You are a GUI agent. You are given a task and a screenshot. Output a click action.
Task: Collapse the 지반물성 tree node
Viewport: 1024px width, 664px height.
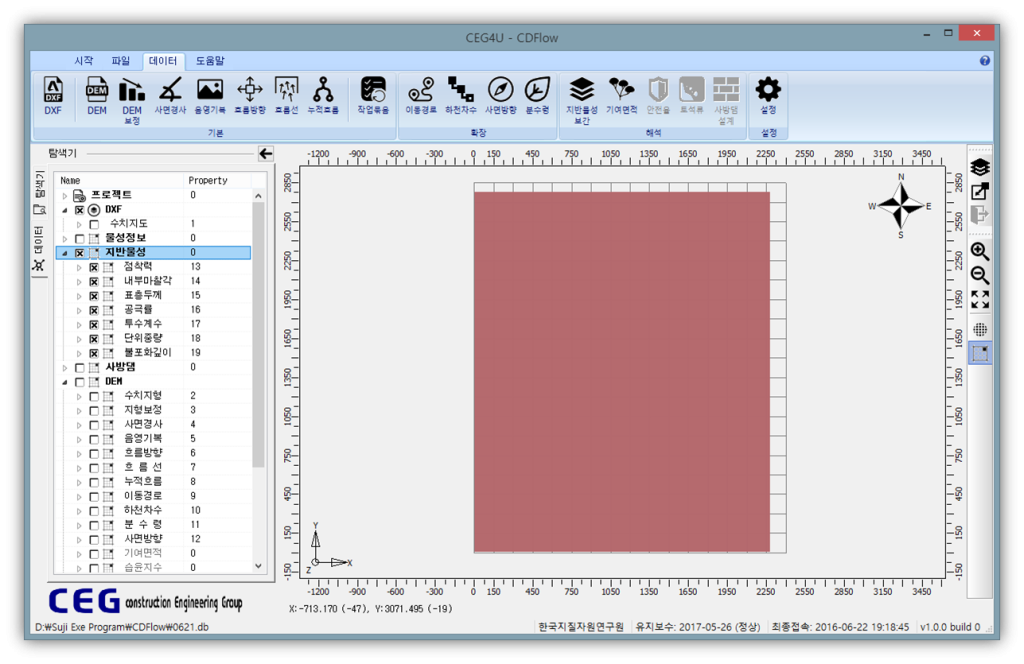(65, 253)
